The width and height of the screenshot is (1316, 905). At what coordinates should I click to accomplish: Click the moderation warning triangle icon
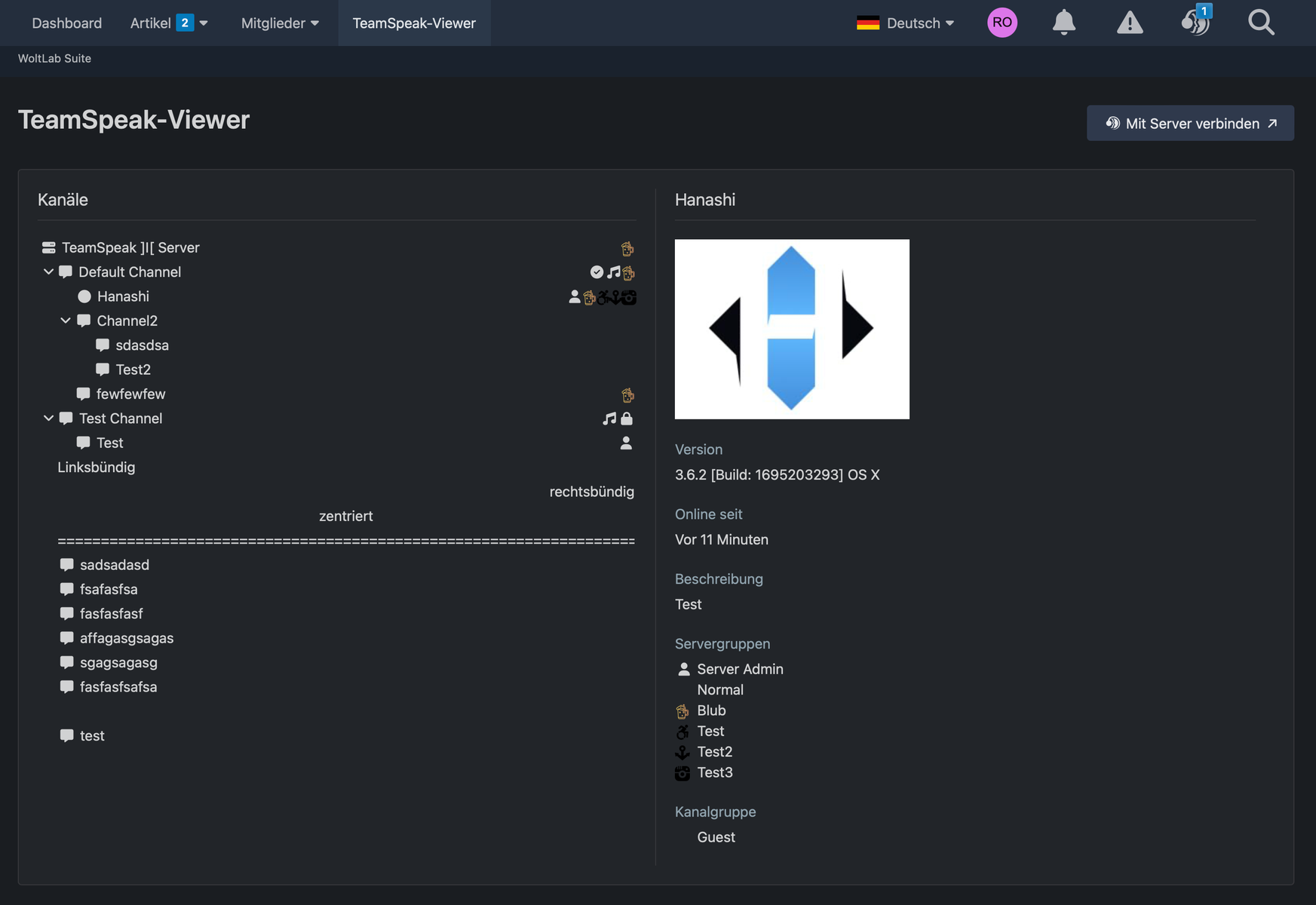tap(1129, 23)
